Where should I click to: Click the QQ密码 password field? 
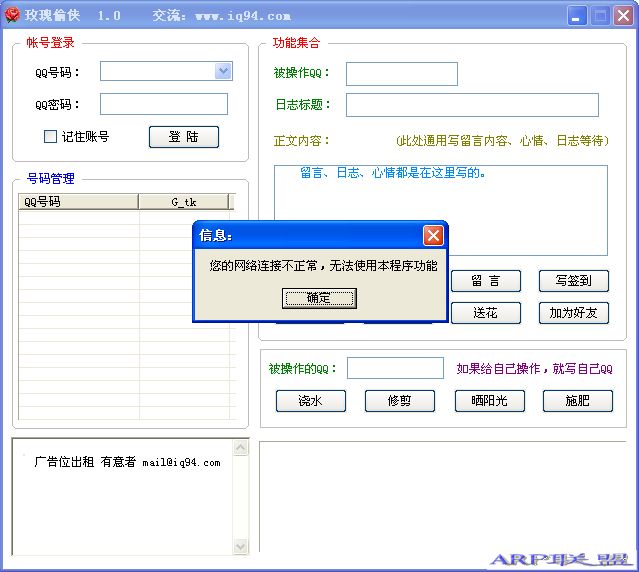(x=163, y=104)
